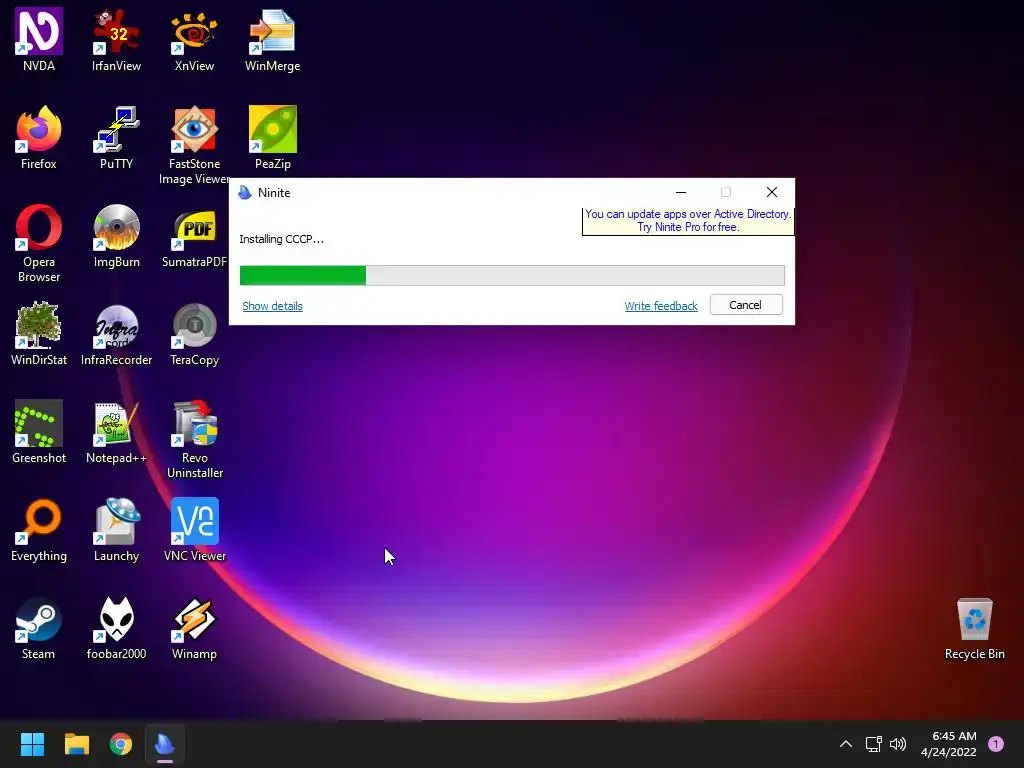
Task: Click the WinDirStat tree icon
Action: (39, 325)
